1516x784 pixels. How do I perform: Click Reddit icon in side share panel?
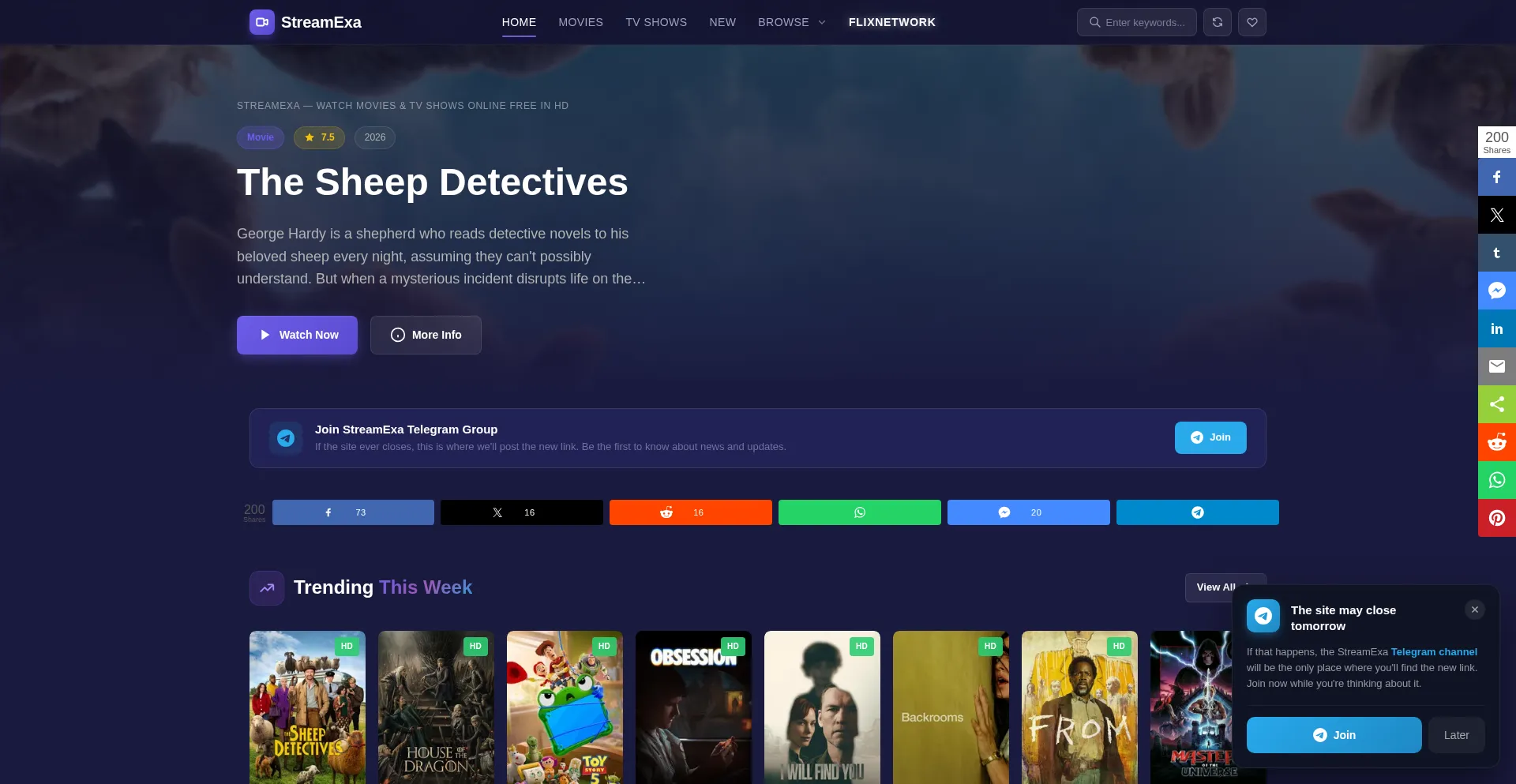click(x=1497, y=442)
